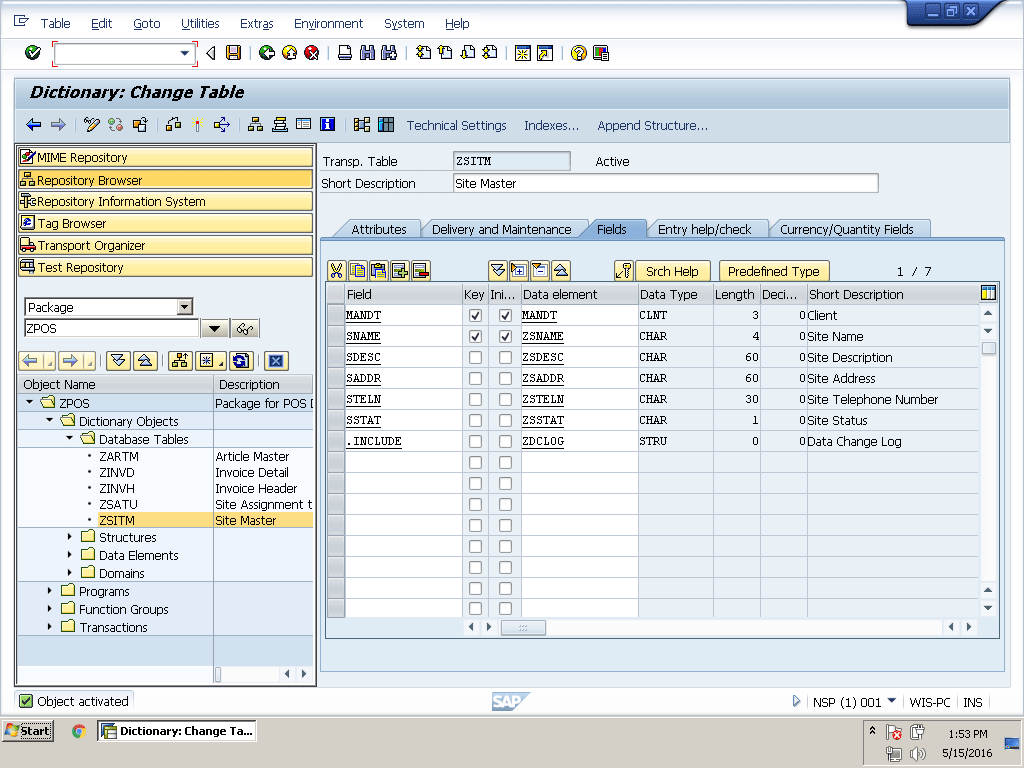The height and width of the screenshot is (768, 1024).
Task: Expand the Function Groups tree node
Action: (x=50, y=609)
